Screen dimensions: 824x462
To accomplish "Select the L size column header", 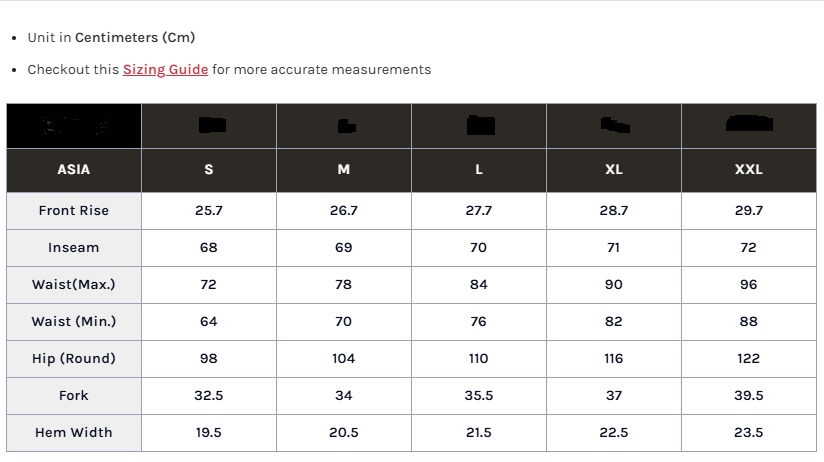I will pyautogui.click(x=479, y=170).
